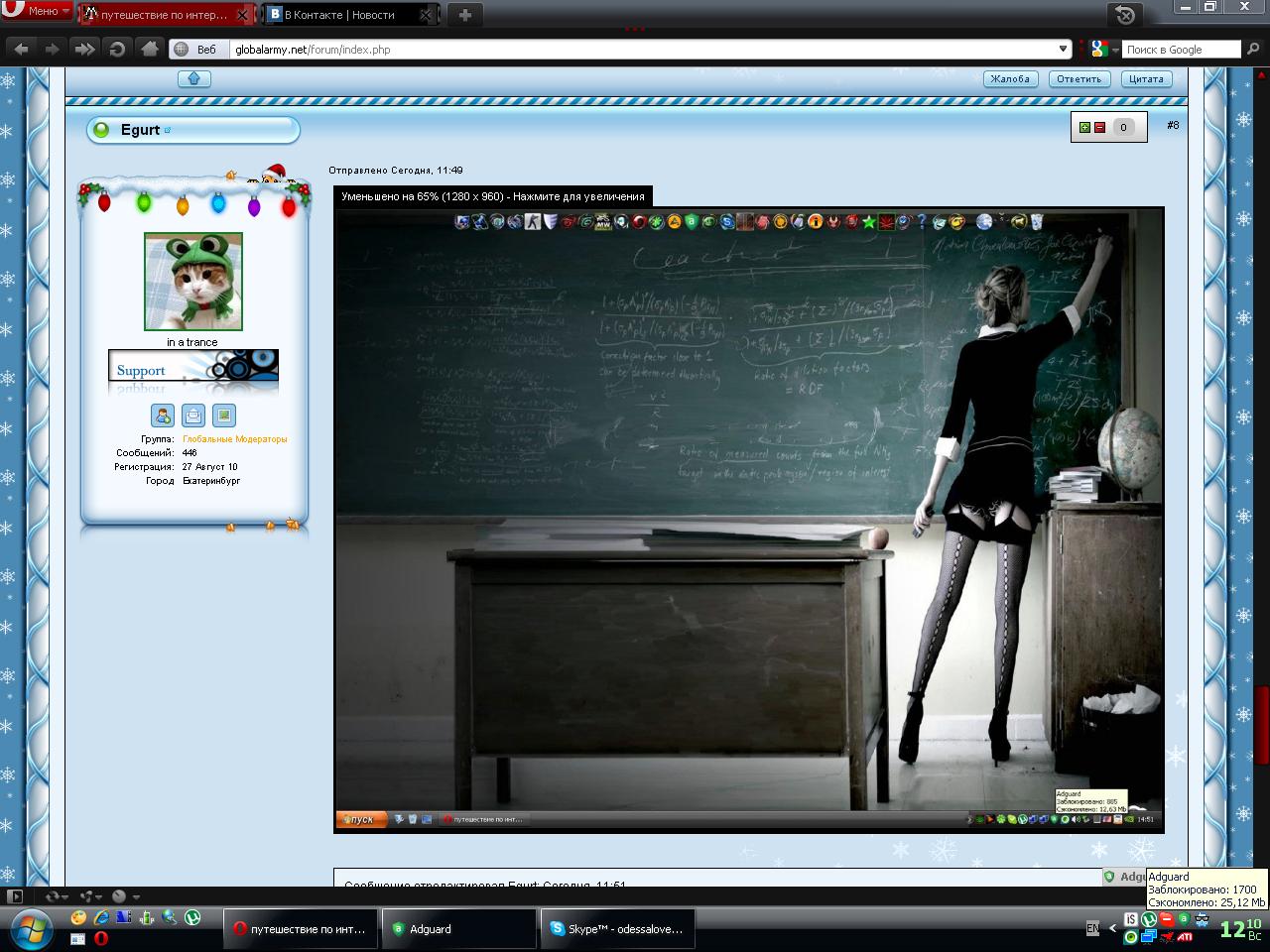1270x952 pixels.
Task: Click the EN language indicator
Action: [x=1092, y=928]
